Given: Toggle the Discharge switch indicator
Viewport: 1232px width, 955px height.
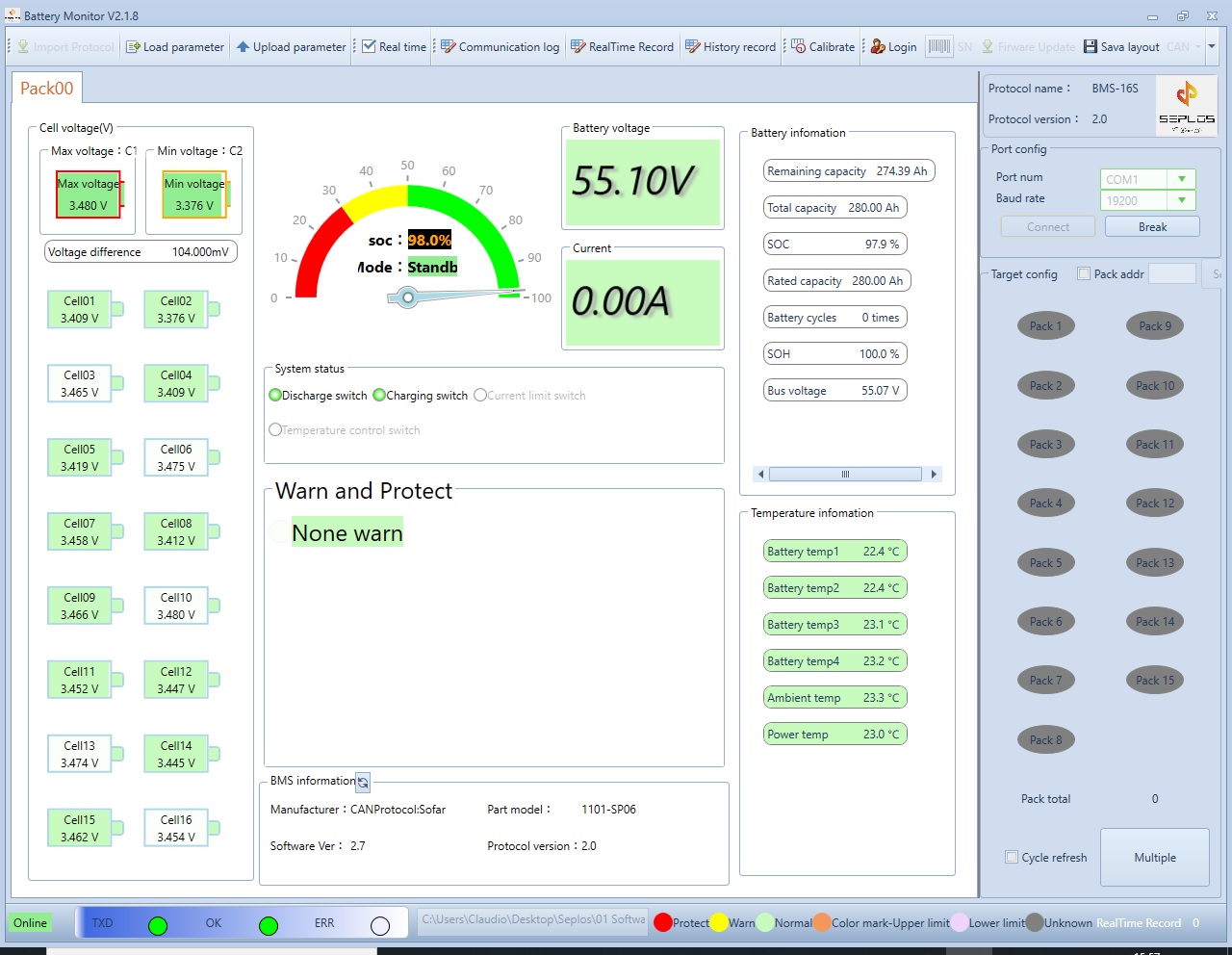Looking at the screenshot, I should point(275,395).
